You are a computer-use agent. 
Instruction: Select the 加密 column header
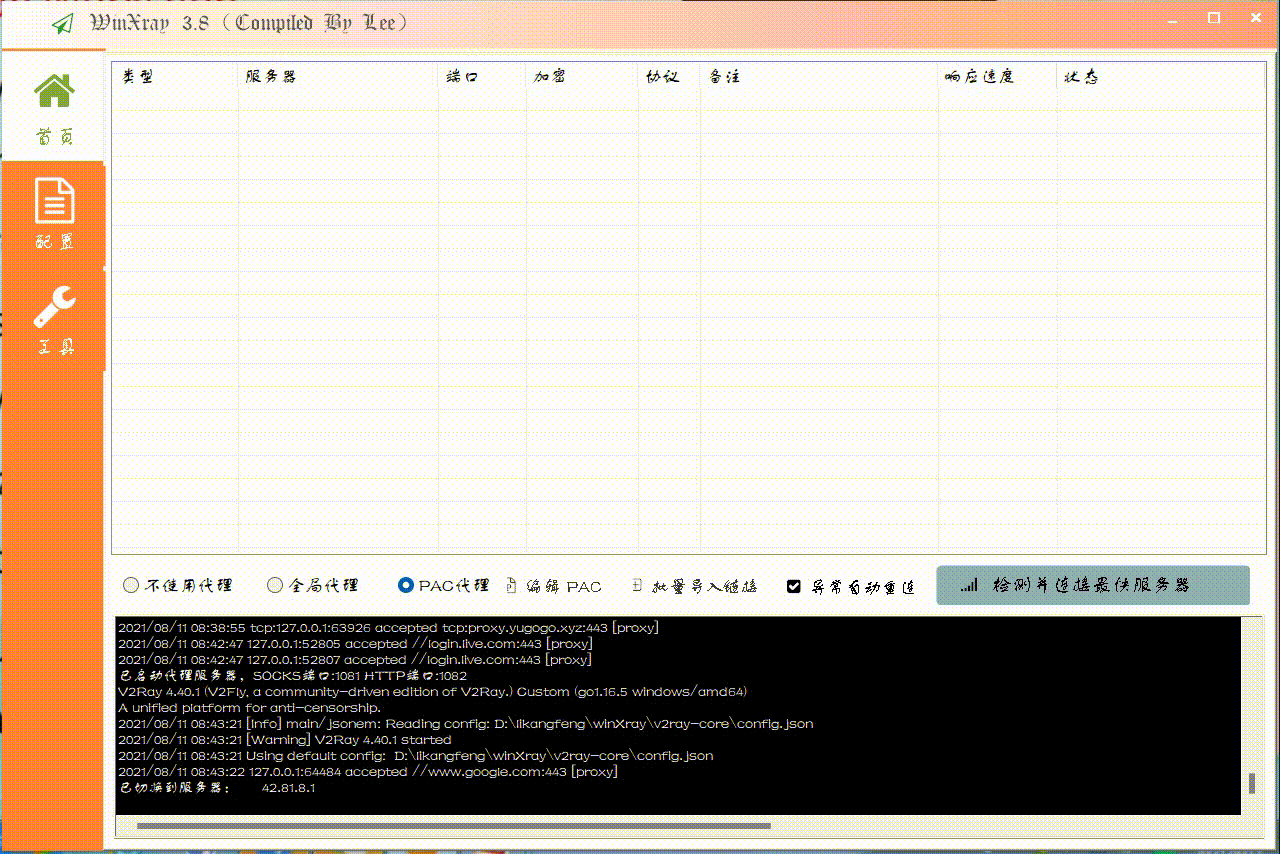[x=582, y=77]
